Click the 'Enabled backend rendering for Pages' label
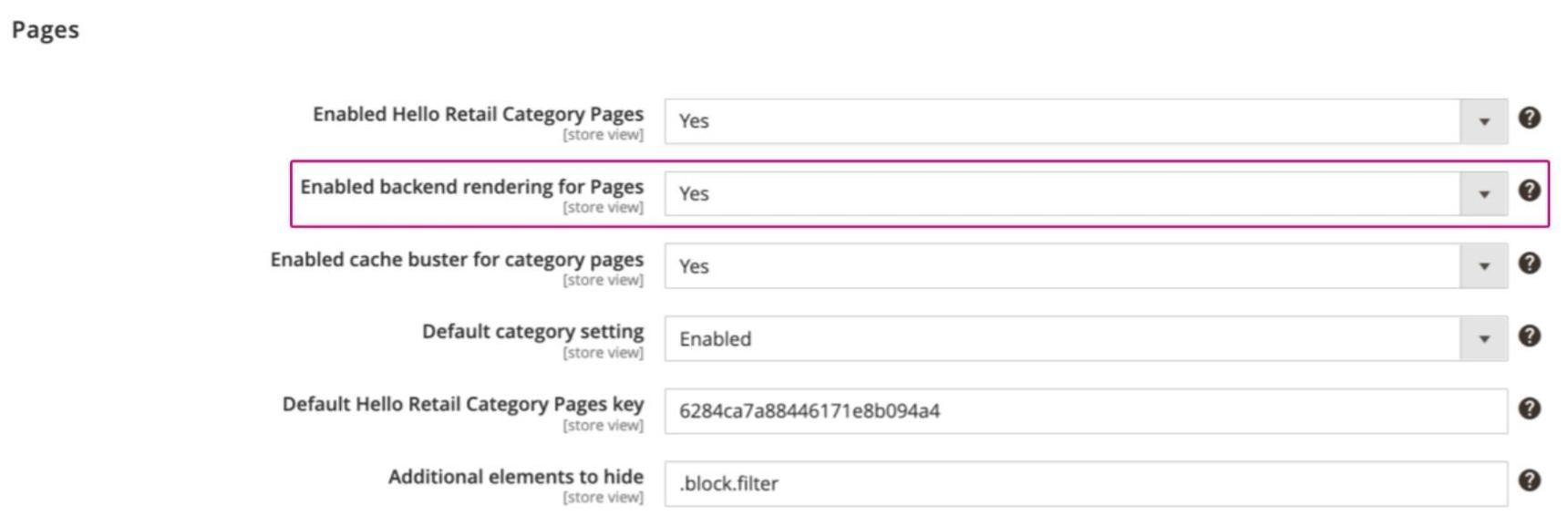Image resolution: width=1568 pixels, height=527 pixels. pos(471,187)
